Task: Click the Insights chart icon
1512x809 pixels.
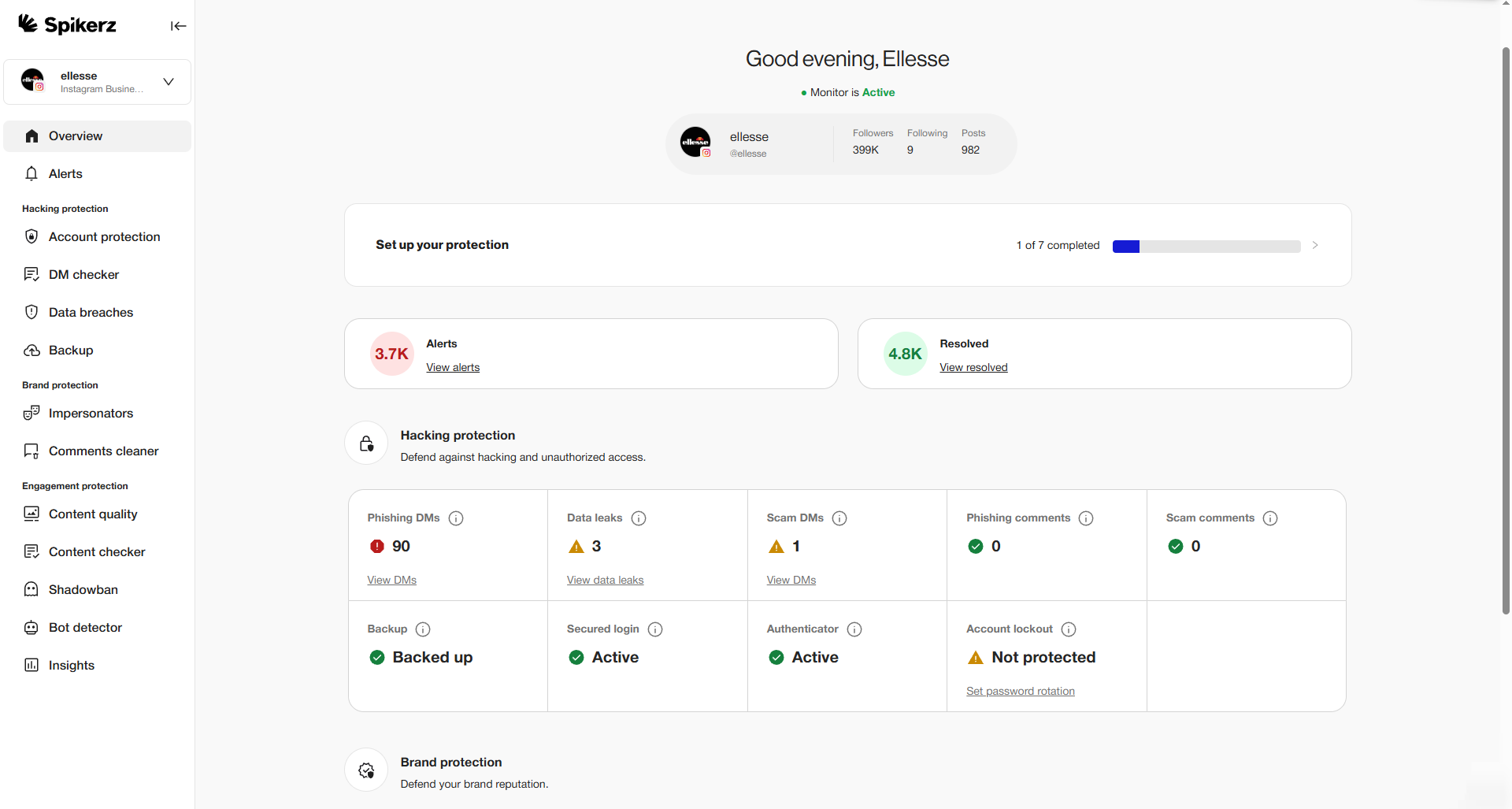Action: click(x=31, y=666)
